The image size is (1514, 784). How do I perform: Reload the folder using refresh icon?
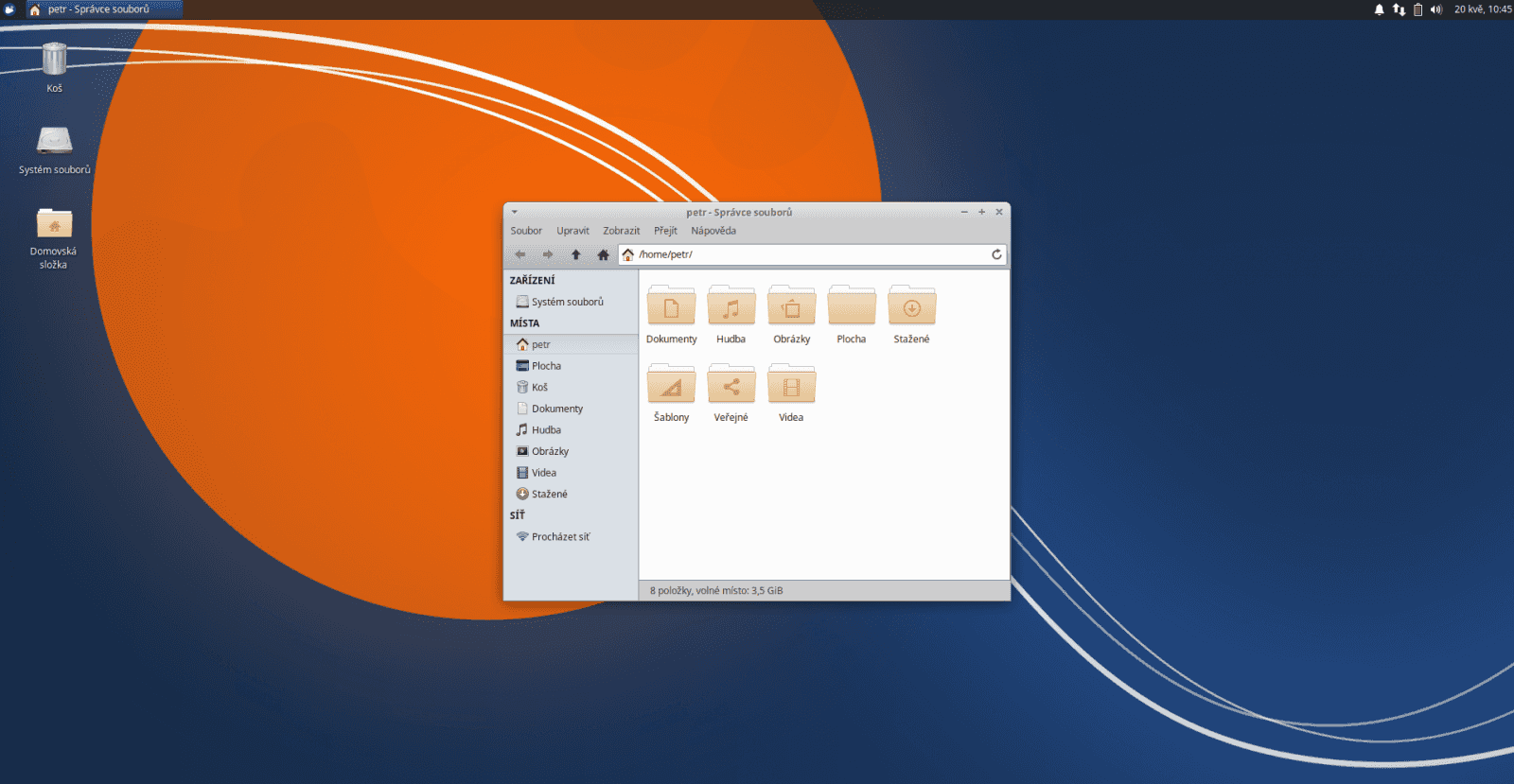pyautogui.click(x=996, y=254)
